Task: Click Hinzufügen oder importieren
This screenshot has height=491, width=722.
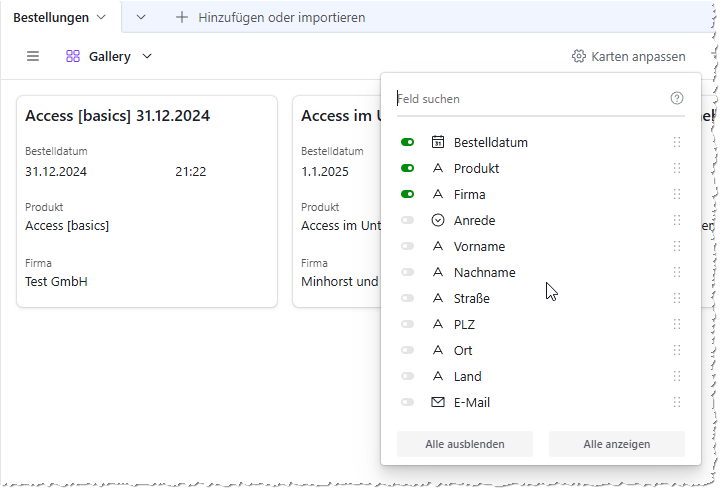Action: pyautogui.click(x=281, y=17)
